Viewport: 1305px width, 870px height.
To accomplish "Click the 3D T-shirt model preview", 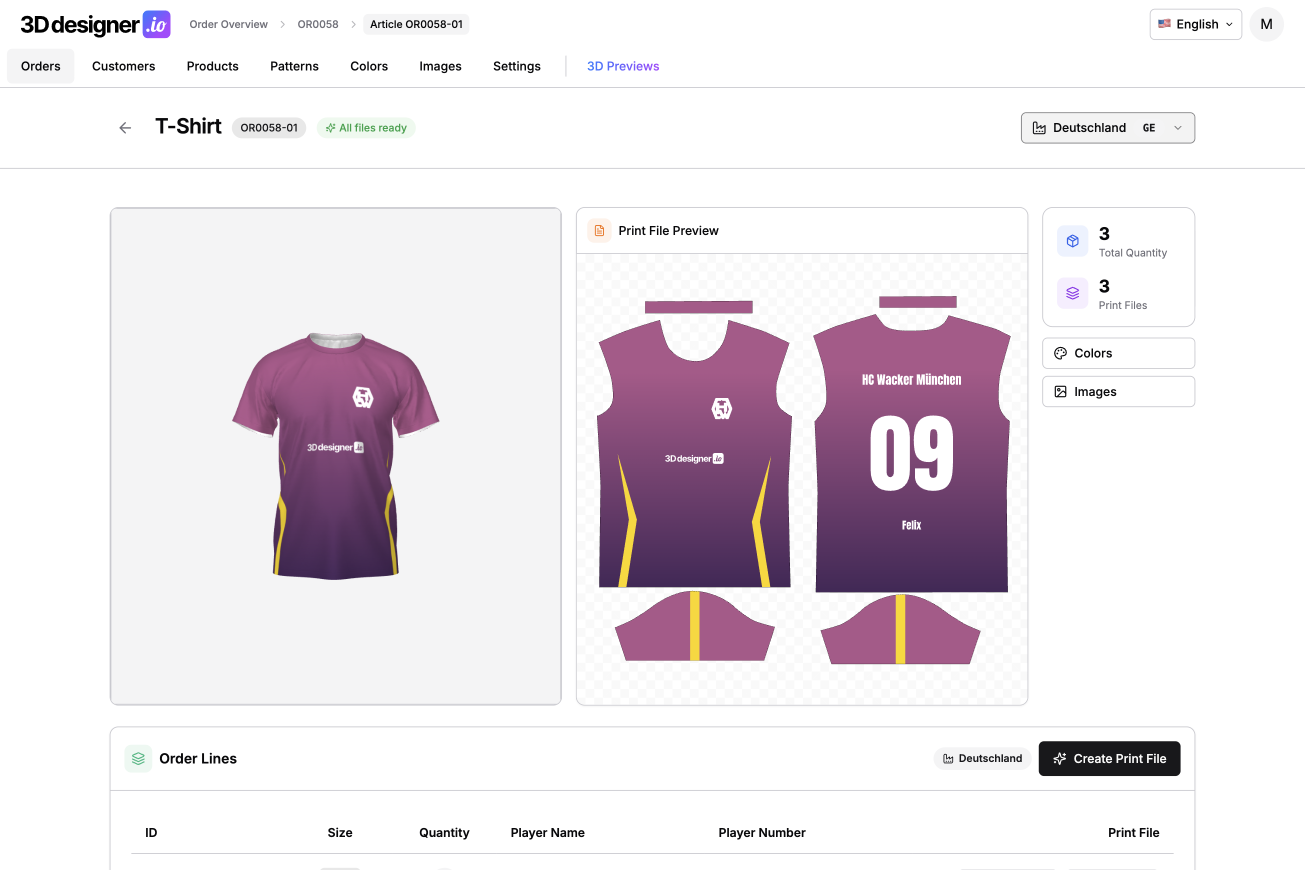I will coord(336,456).
